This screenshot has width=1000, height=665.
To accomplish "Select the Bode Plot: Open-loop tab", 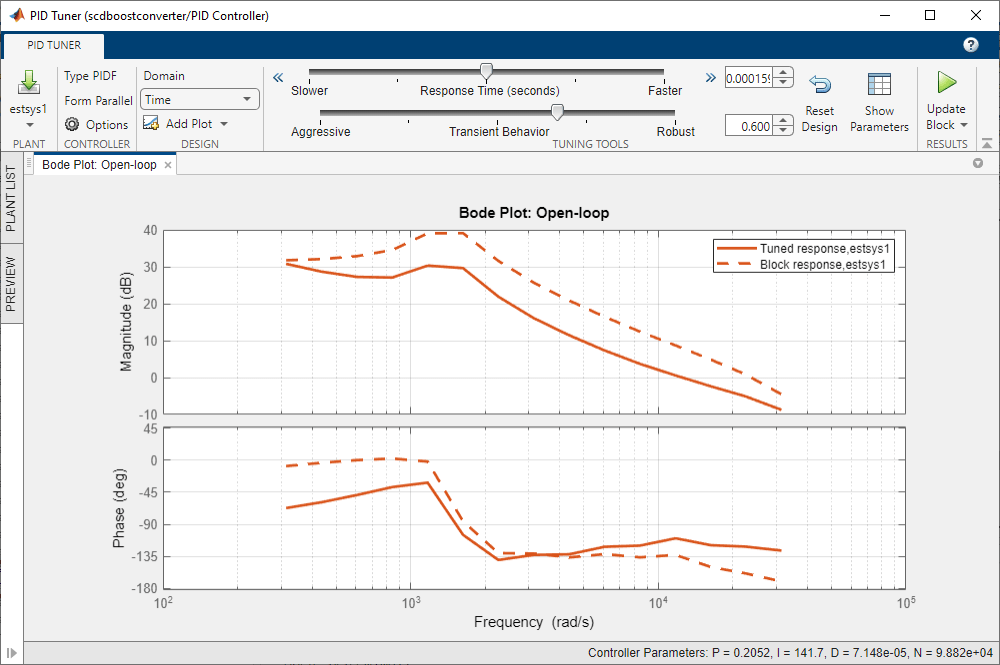I will pos(99,164).
